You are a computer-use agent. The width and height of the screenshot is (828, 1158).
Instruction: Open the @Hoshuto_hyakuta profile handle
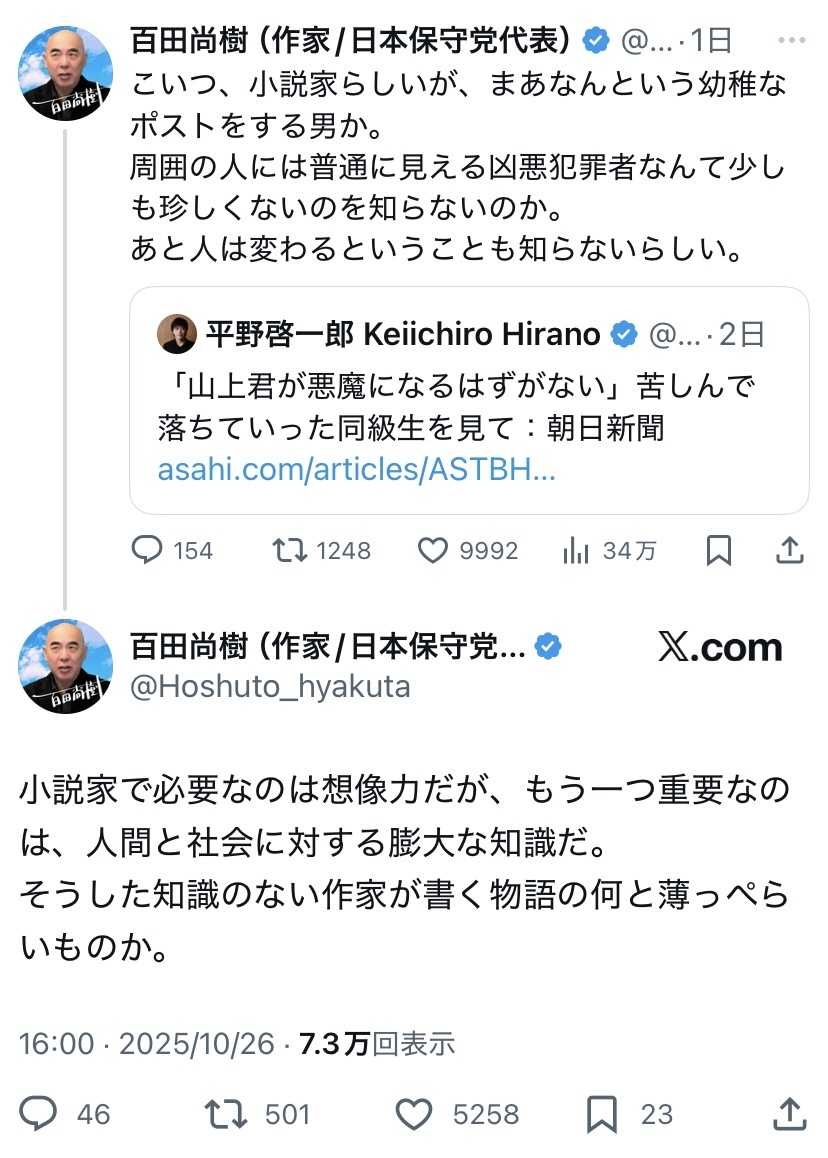pos(270,687)
